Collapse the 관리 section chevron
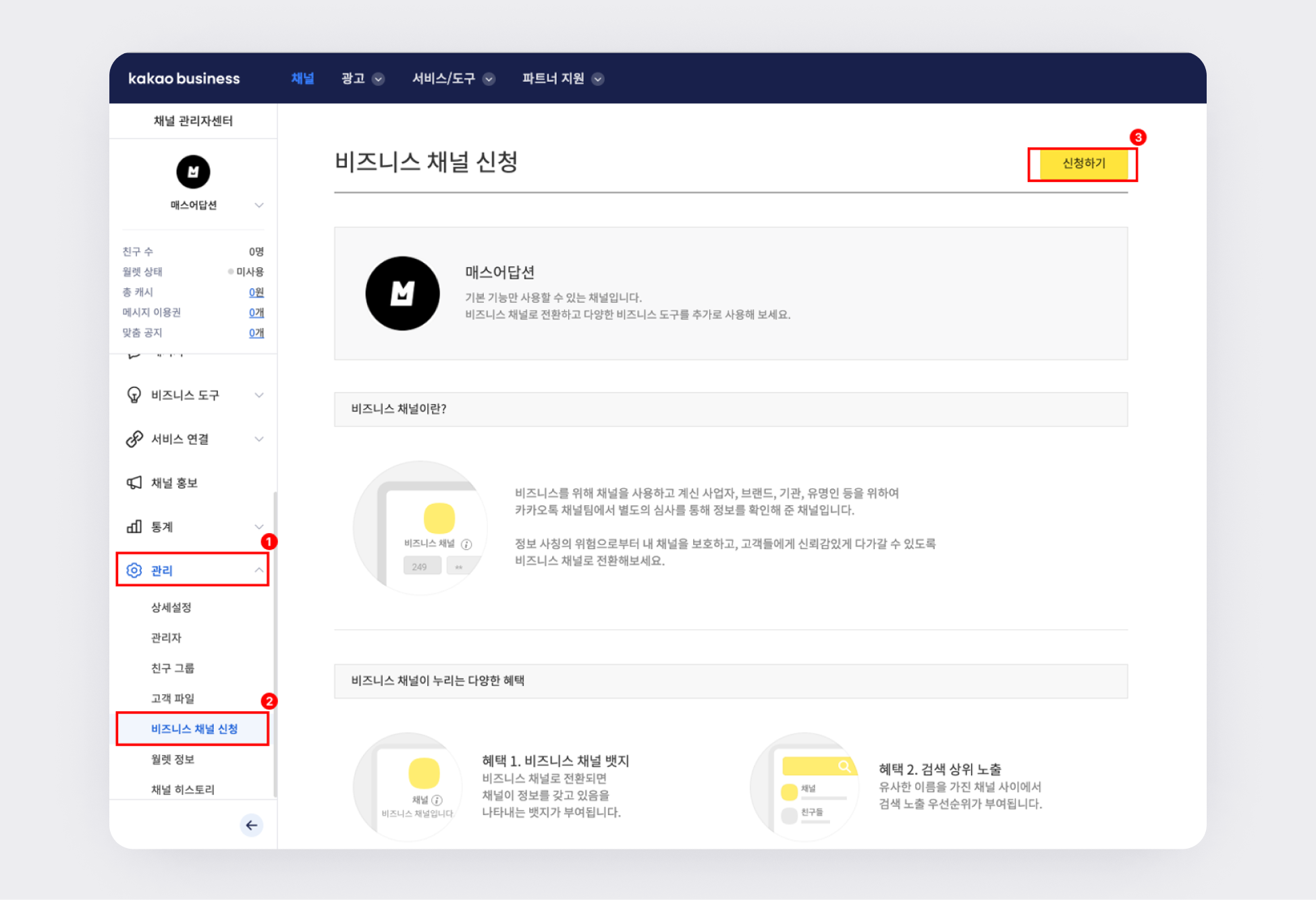Screen dimensions: 1316x900 pos(259,571)
